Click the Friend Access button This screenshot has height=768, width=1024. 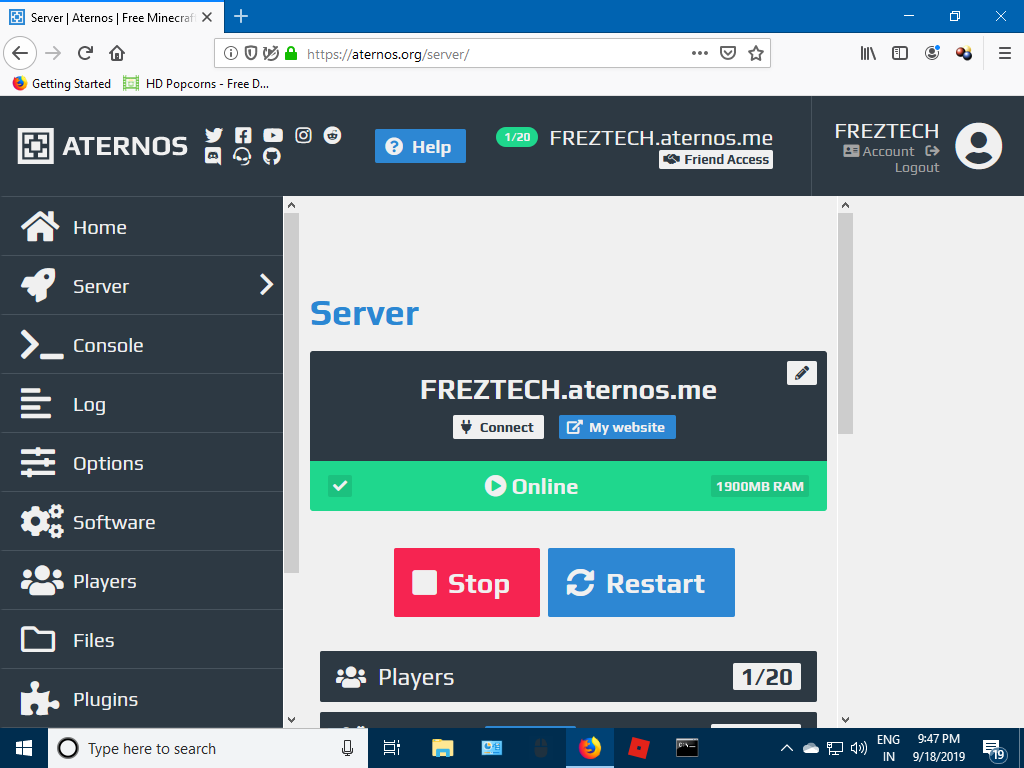[716, 159]
